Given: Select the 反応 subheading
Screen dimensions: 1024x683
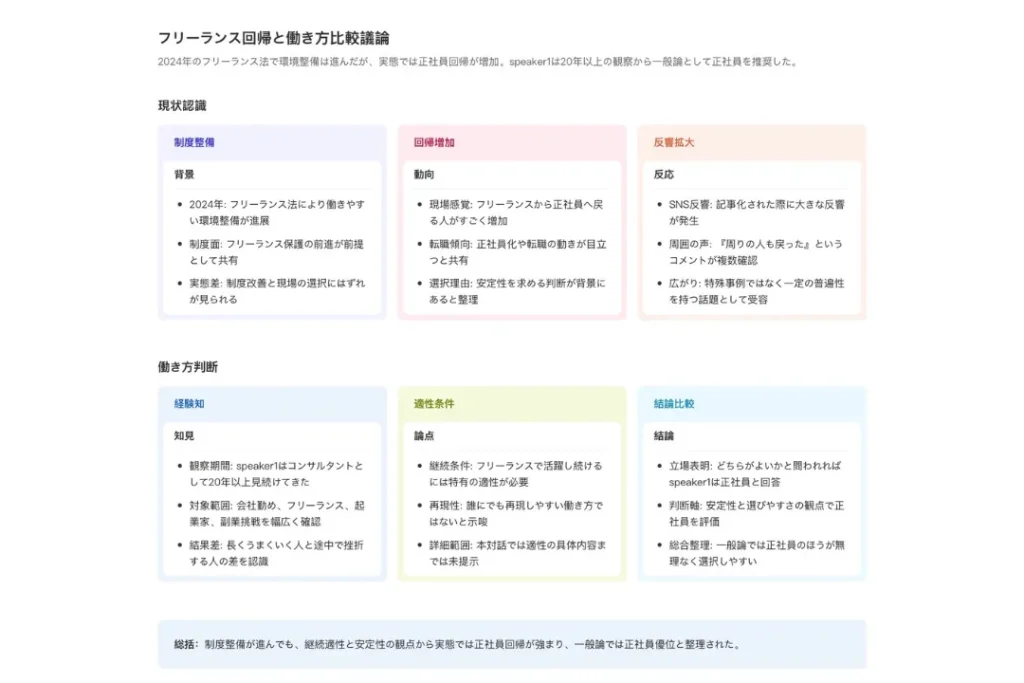Looking at the screenshot, I should (x=664, y=174).
